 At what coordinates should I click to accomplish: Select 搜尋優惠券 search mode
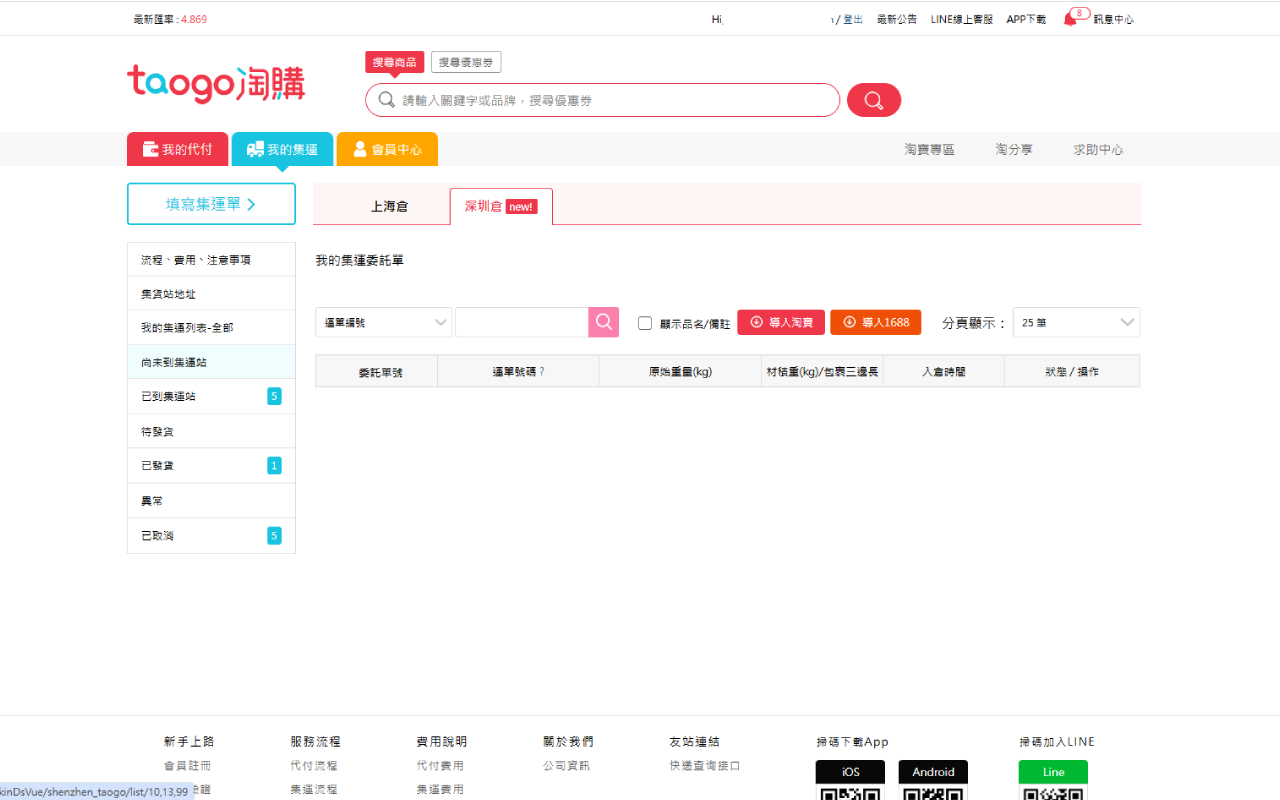[466, 62]
